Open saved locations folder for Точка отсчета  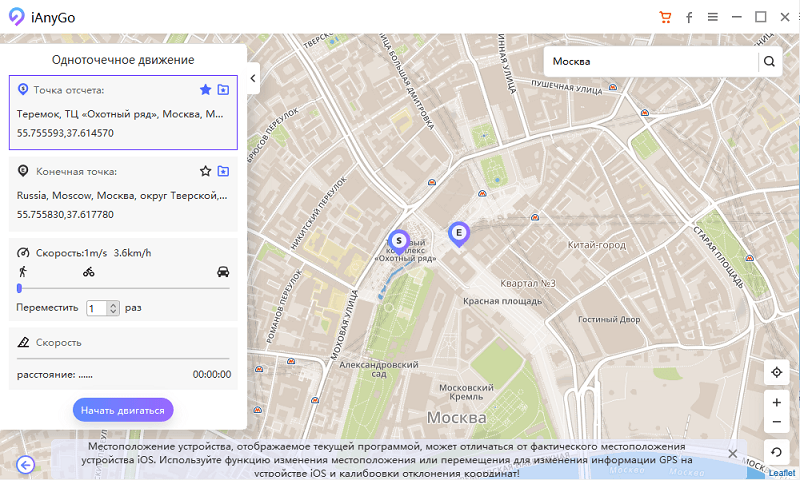point(223,90)
